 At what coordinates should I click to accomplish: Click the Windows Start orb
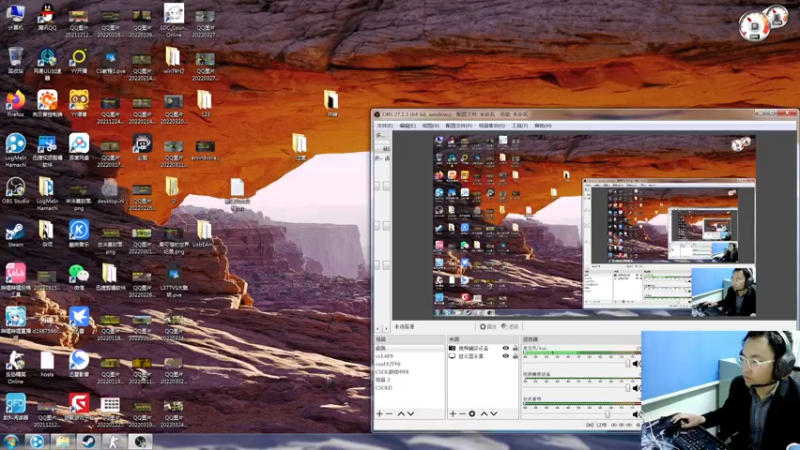[x=10, y=441]
